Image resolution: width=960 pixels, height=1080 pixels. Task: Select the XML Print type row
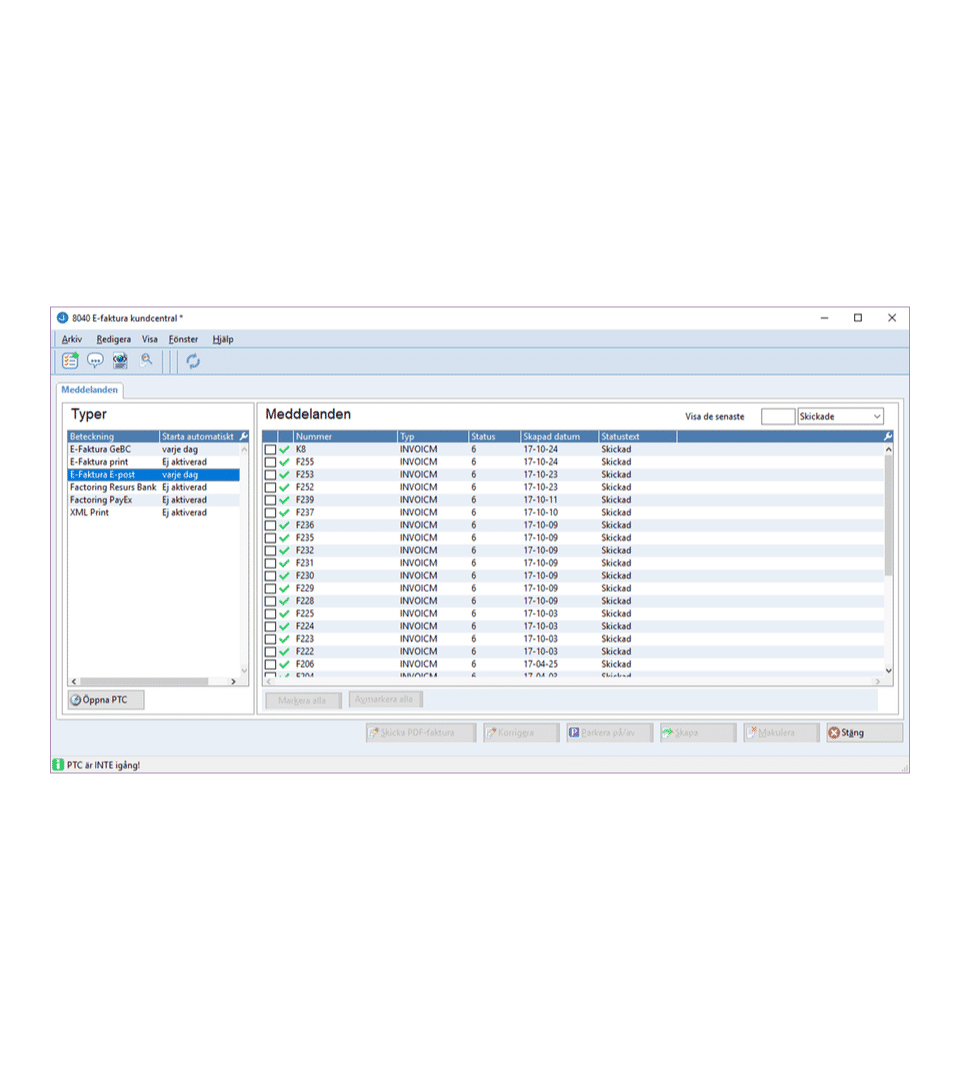click(x=154, y=512)
